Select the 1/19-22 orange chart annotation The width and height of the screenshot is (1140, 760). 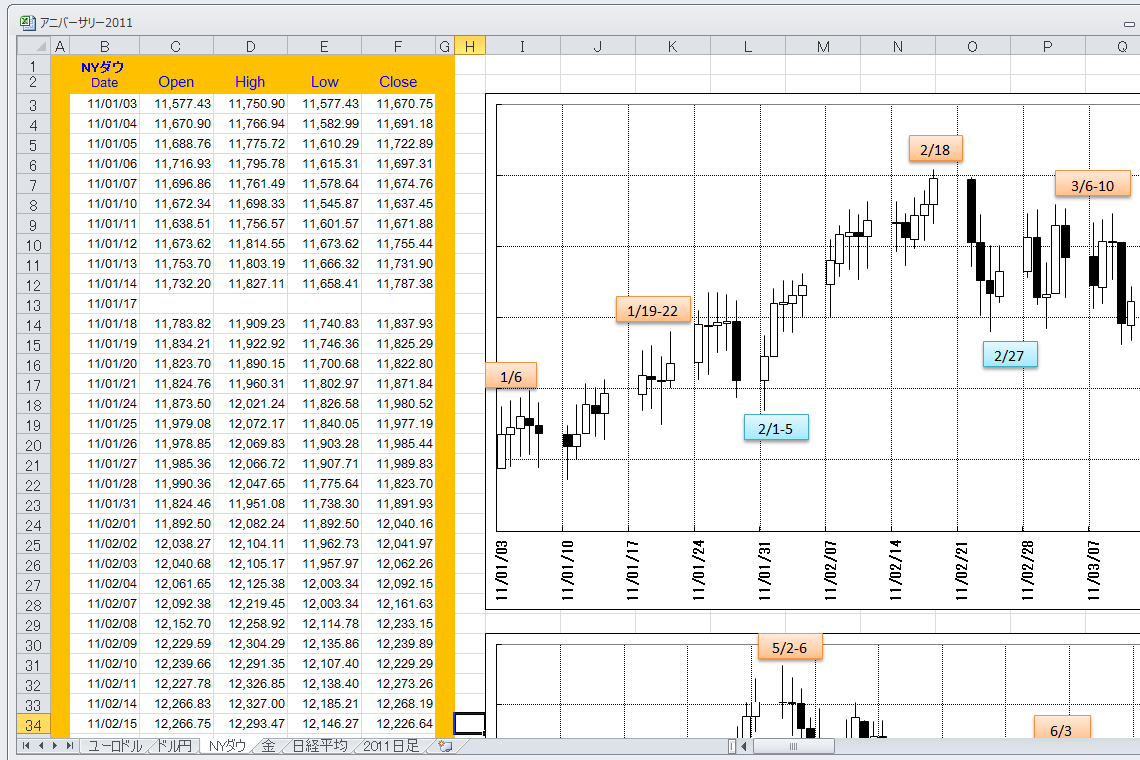[652, 310]
